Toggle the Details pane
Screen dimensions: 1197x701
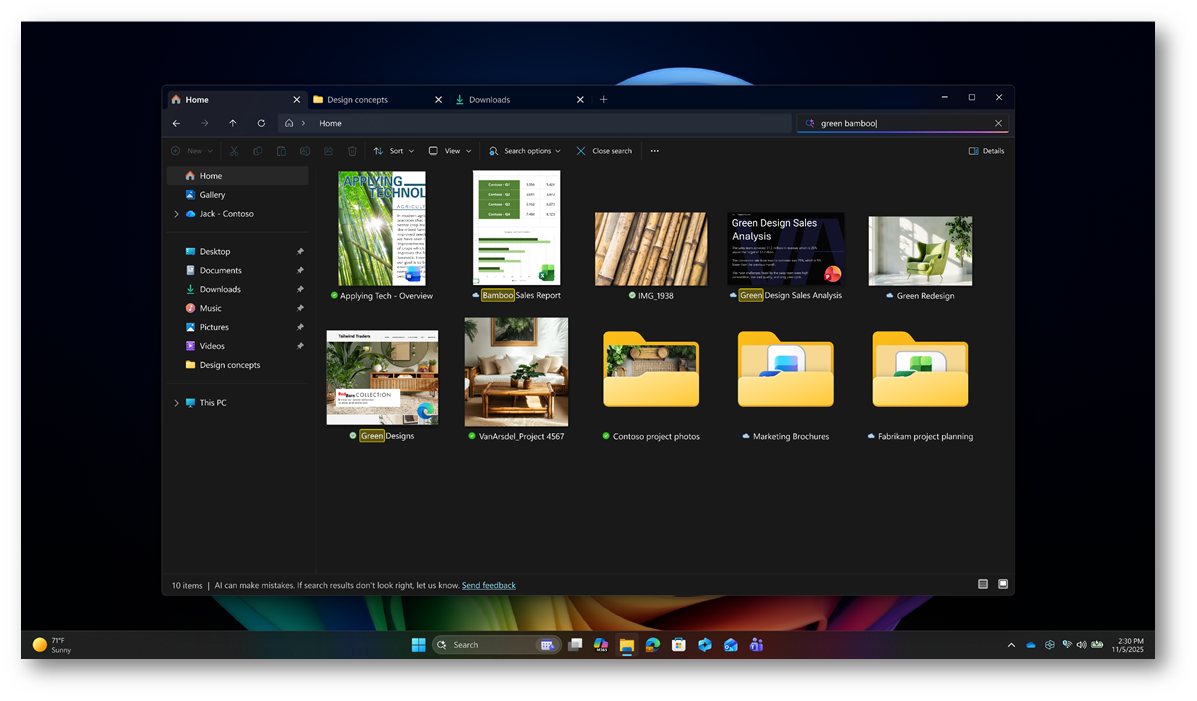coord(986,151)
